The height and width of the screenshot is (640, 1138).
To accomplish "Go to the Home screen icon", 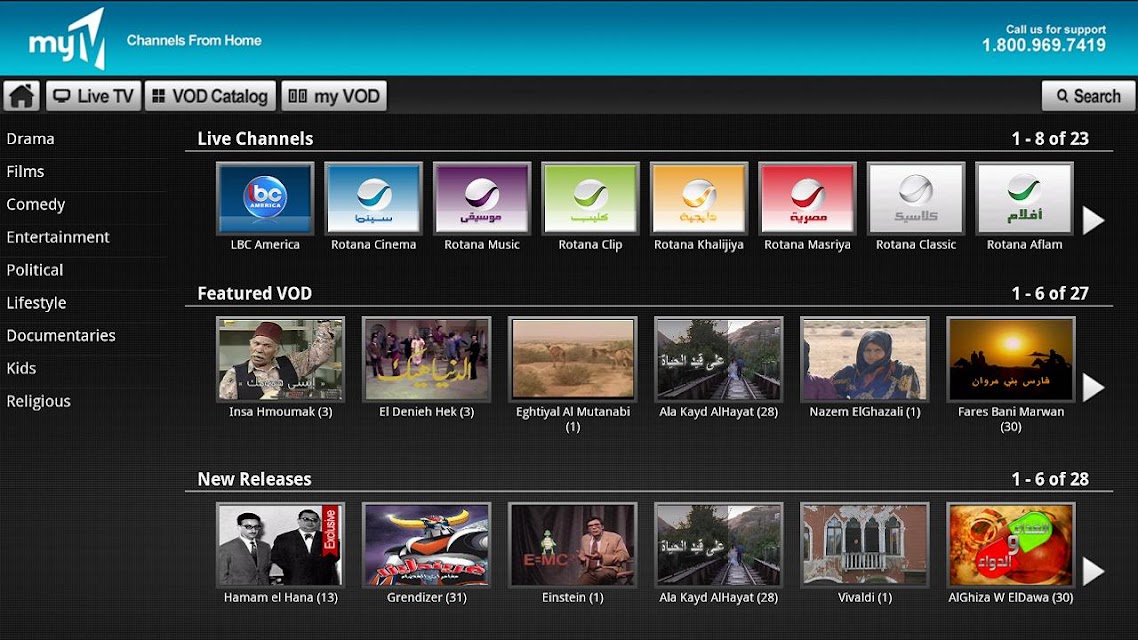I will click(22, 96).
